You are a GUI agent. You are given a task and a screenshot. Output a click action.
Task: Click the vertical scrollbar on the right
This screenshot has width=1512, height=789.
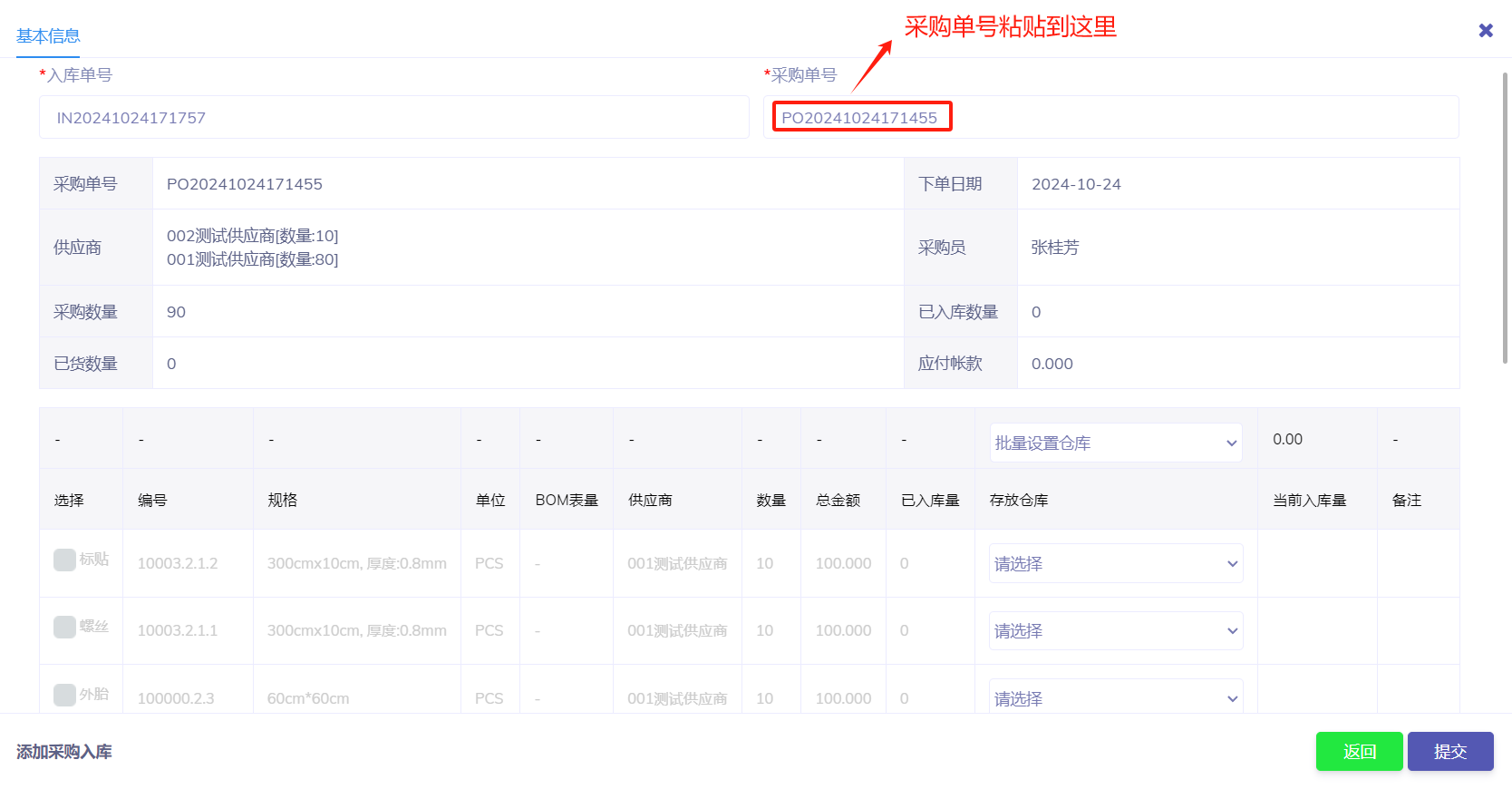point(1505,218)
